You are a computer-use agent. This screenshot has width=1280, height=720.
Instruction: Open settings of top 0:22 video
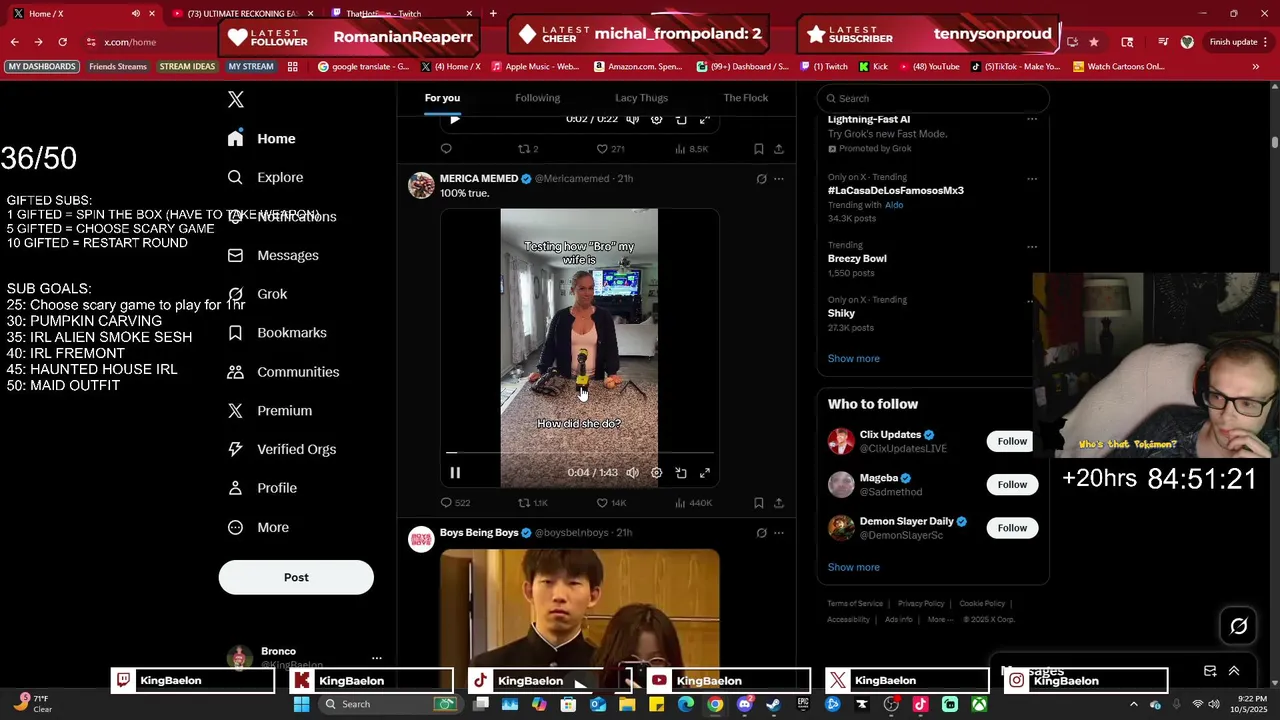pyautogui.click(x=656, y=119)
